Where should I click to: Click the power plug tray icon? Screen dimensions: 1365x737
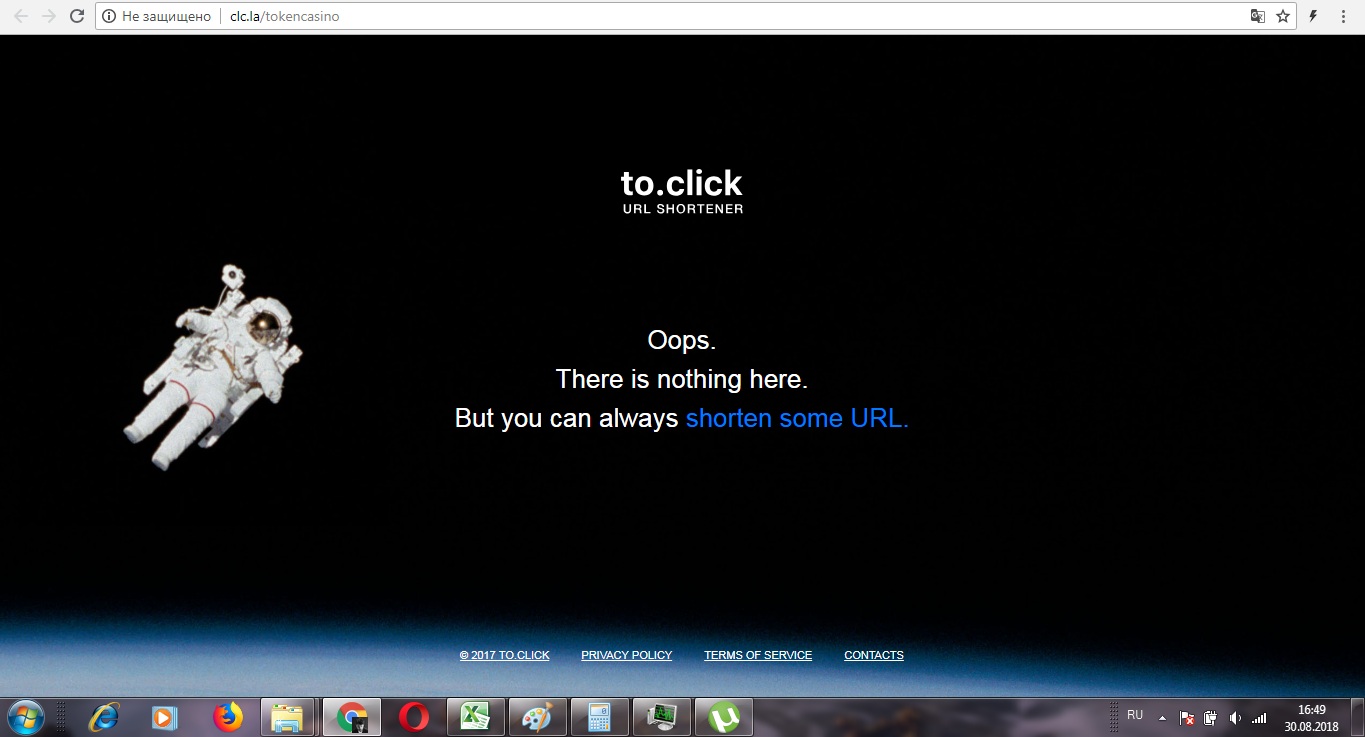[x=1210, y=718]
